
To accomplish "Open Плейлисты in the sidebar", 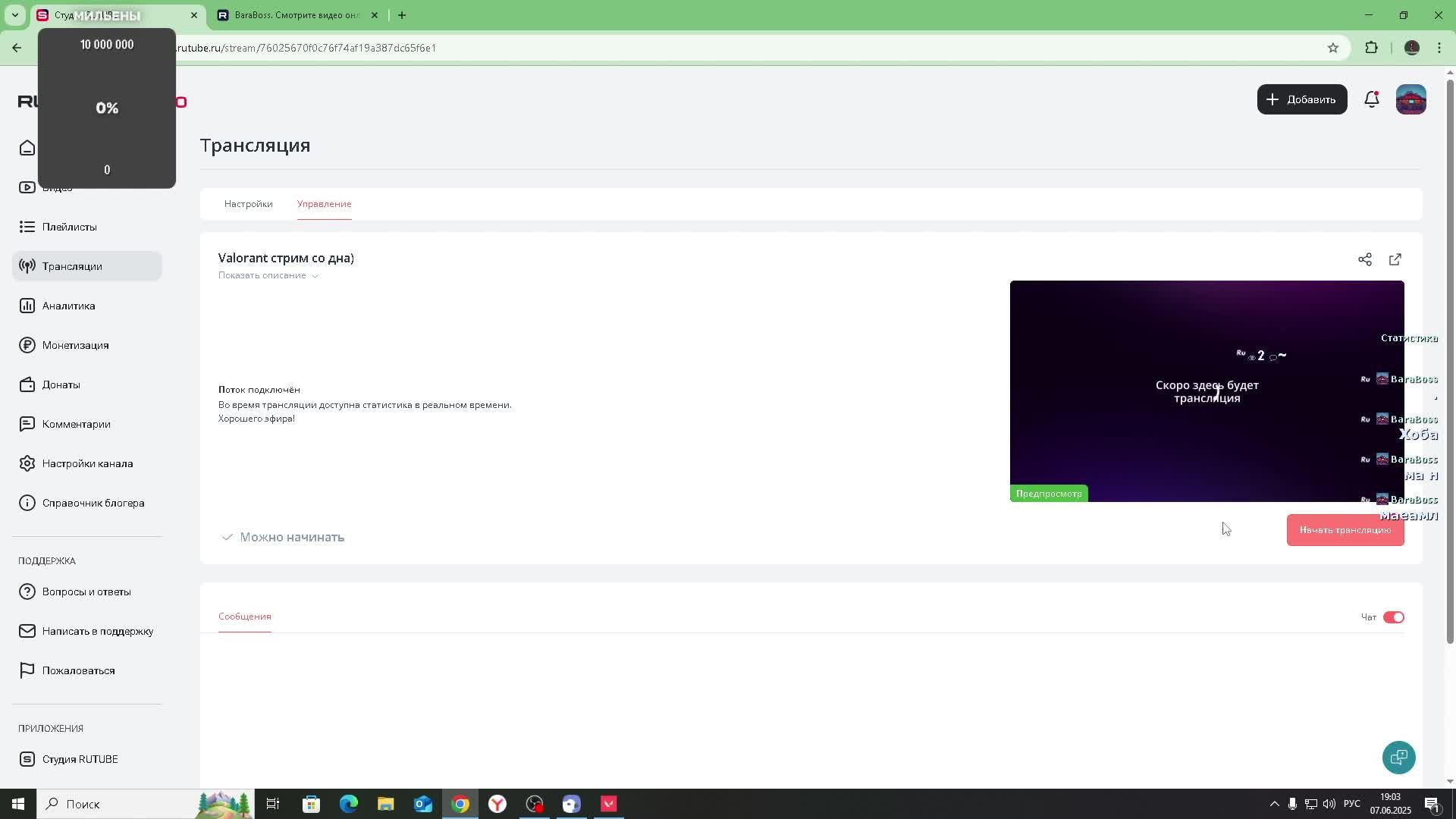I will coord(69,227).
